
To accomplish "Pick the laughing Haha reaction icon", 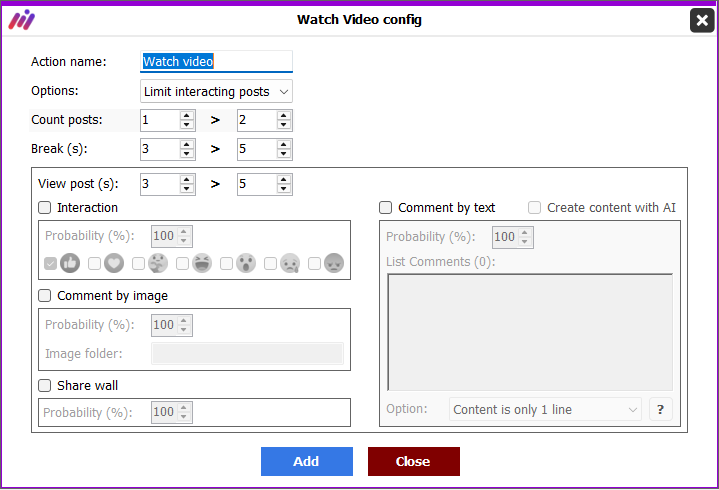I will (x=202, y=264).
